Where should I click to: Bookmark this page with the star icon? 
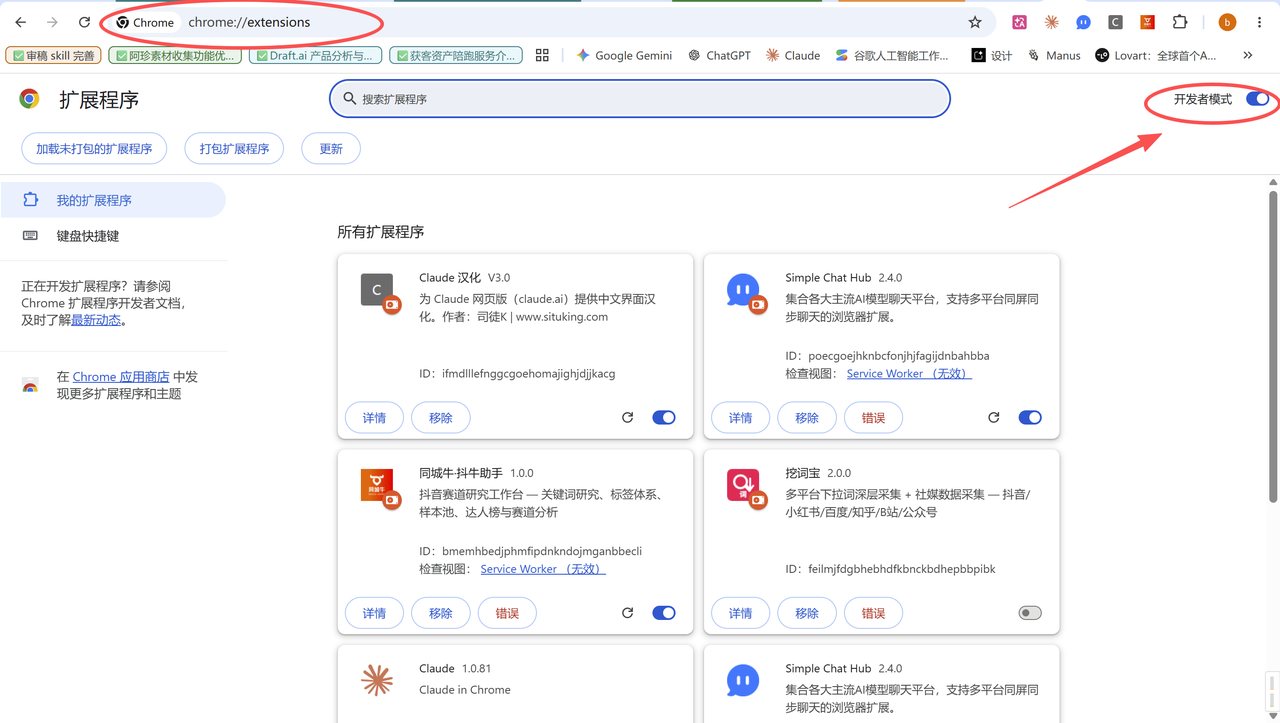(975, 22)
